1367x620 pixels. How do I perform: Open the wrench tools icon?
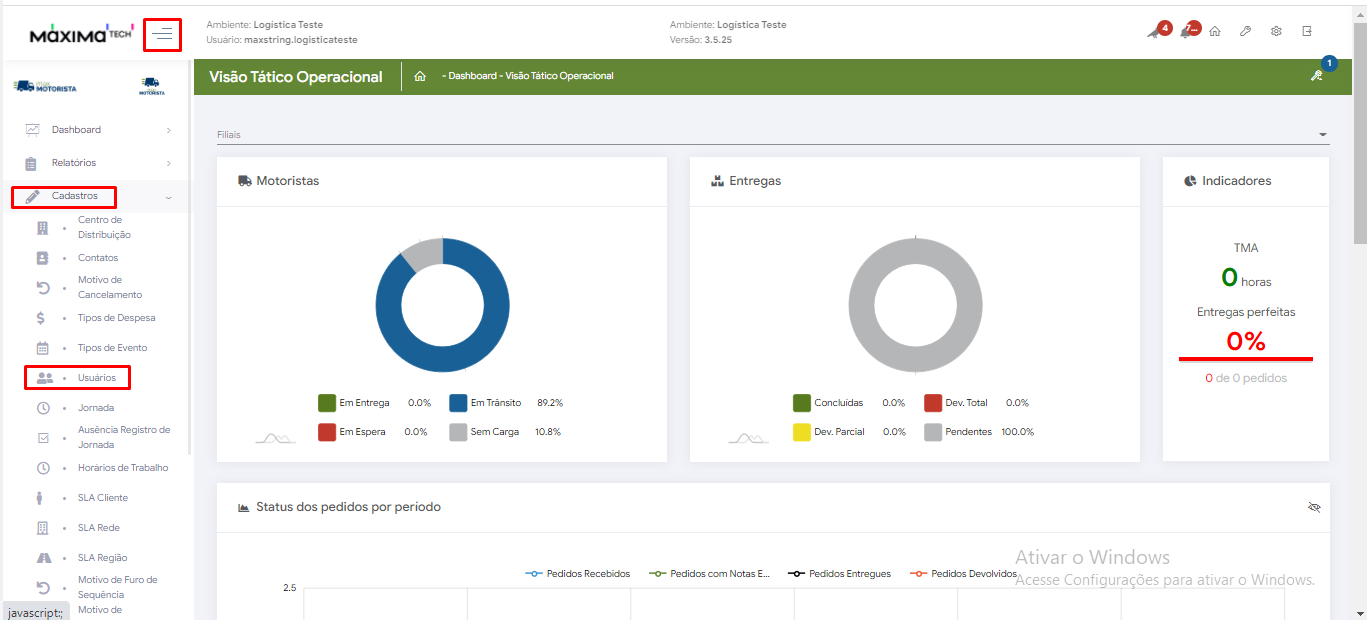pos(1245,31)
